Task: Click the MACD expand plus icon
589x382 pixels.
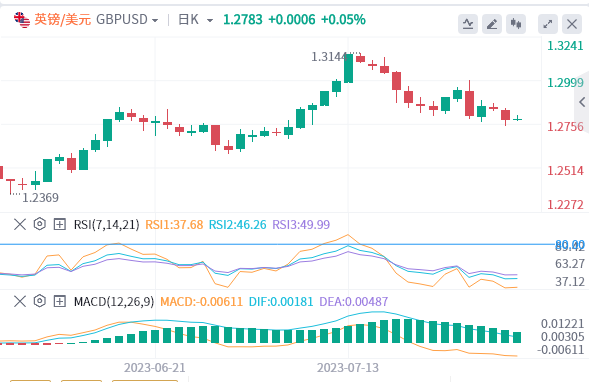Action: [60, 301]
